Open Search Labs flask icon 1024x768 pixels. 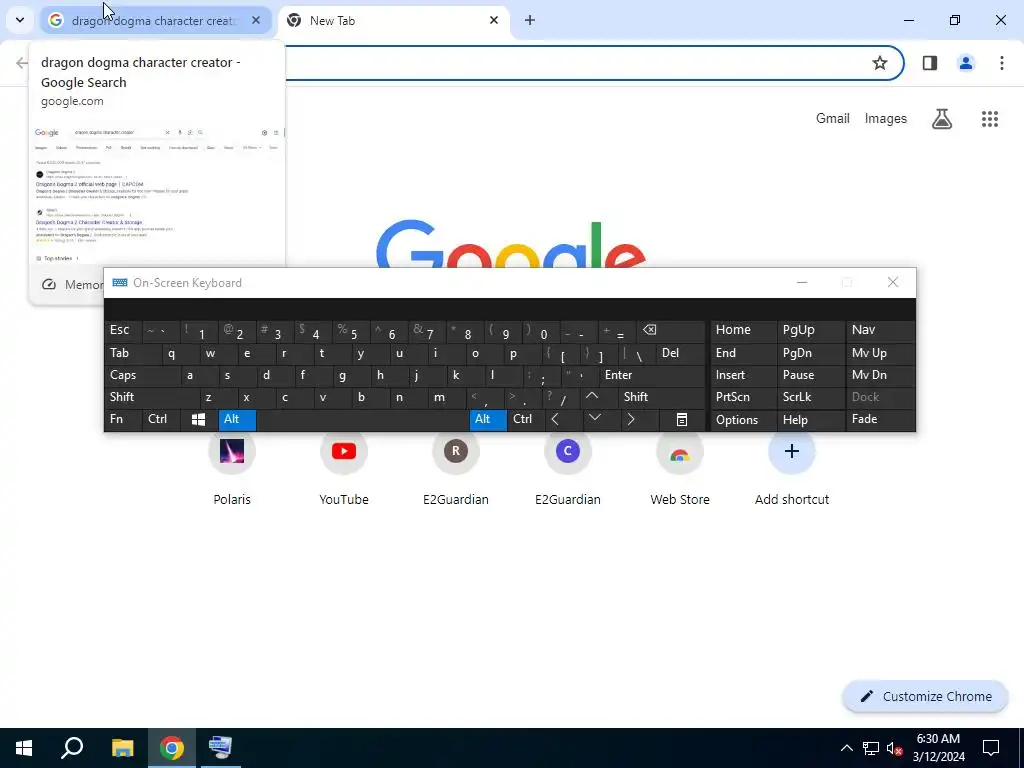942,119
